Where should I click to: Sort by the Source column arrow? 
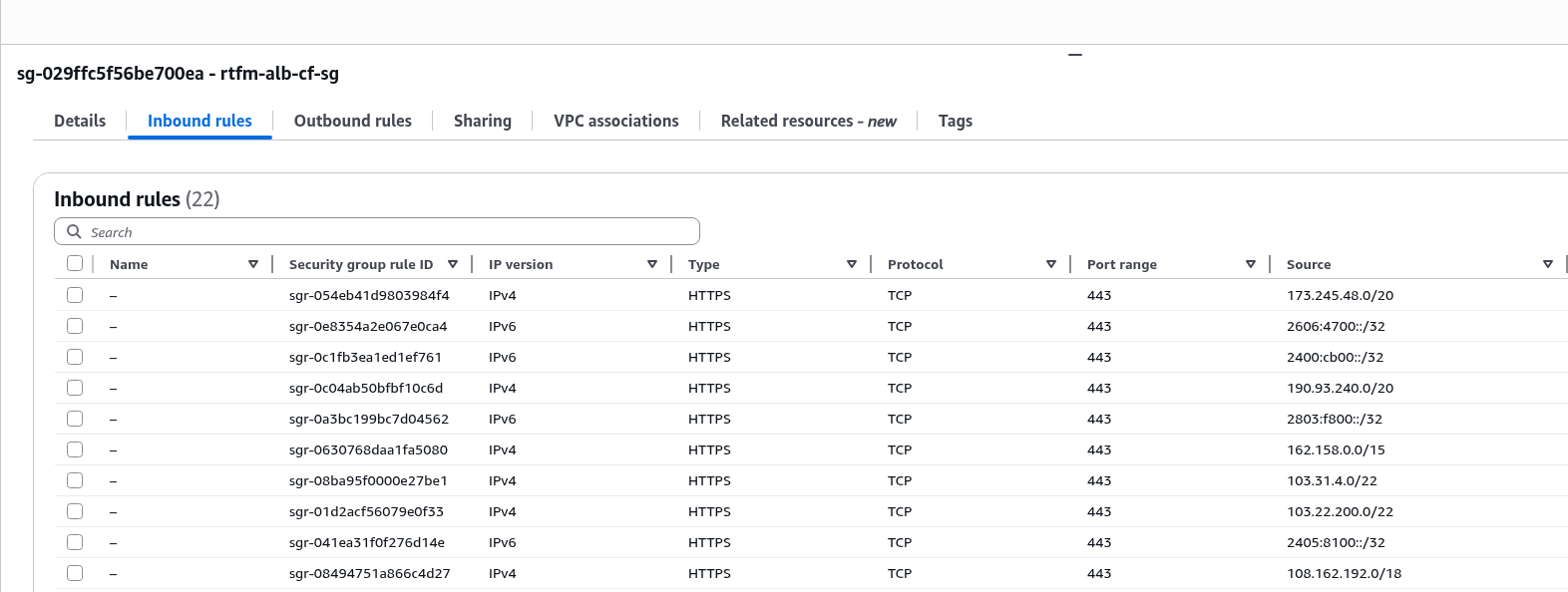coord(1548,264)
